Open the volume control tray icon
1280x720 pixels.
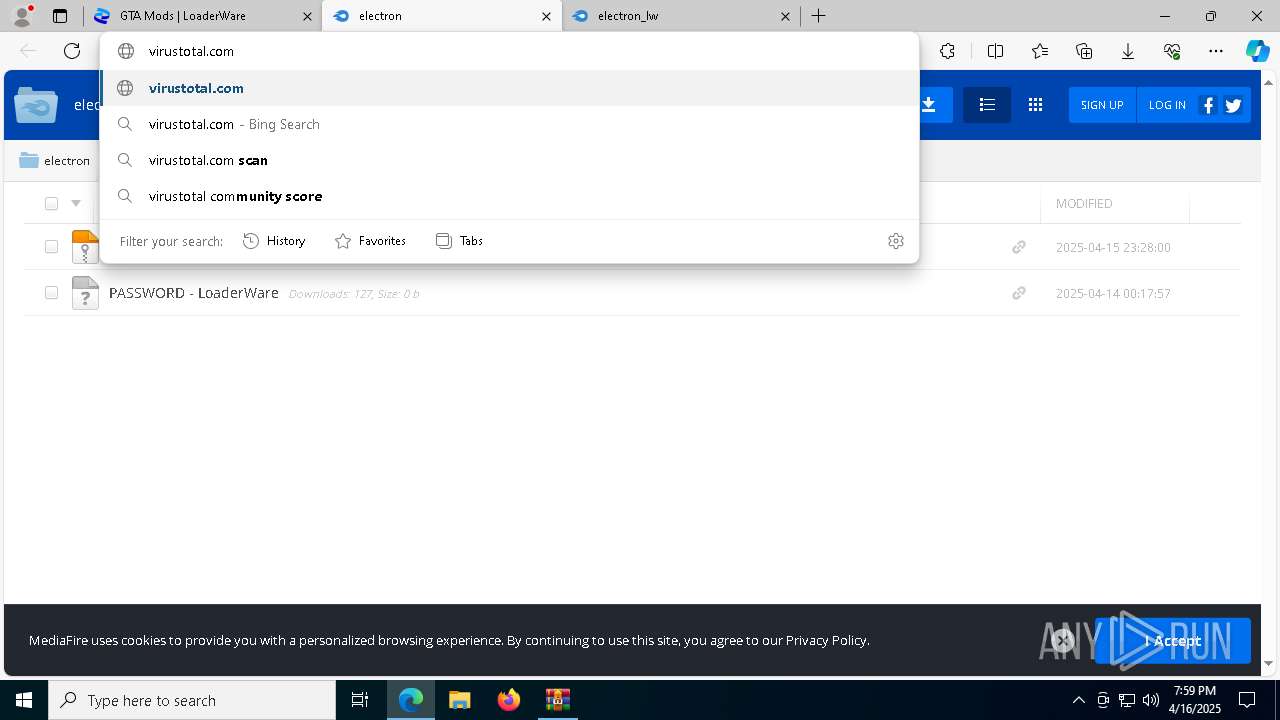click(1151, 700)
